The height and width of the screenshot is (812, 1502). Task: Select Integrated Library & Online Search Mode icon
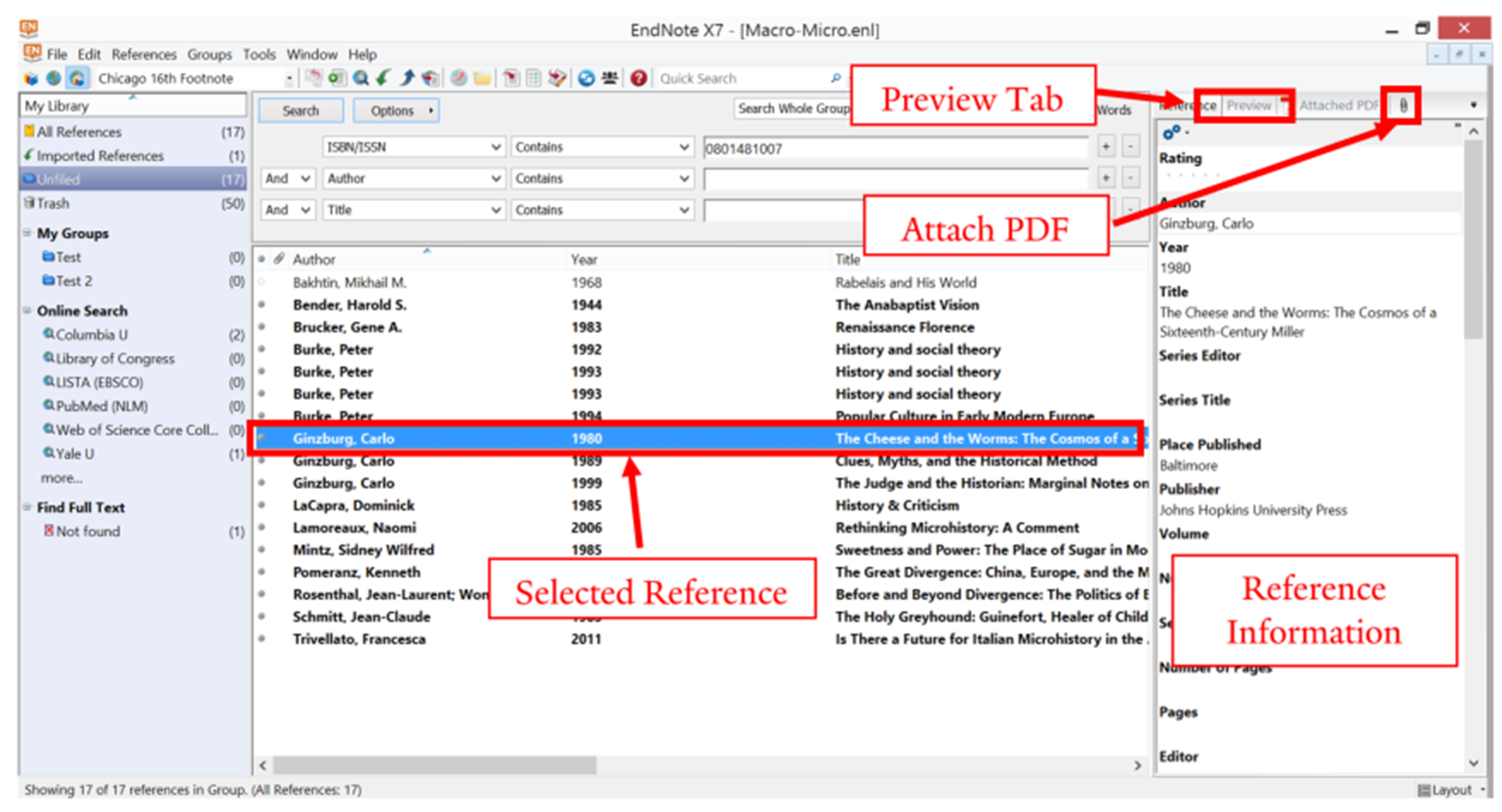click(77, 78)
